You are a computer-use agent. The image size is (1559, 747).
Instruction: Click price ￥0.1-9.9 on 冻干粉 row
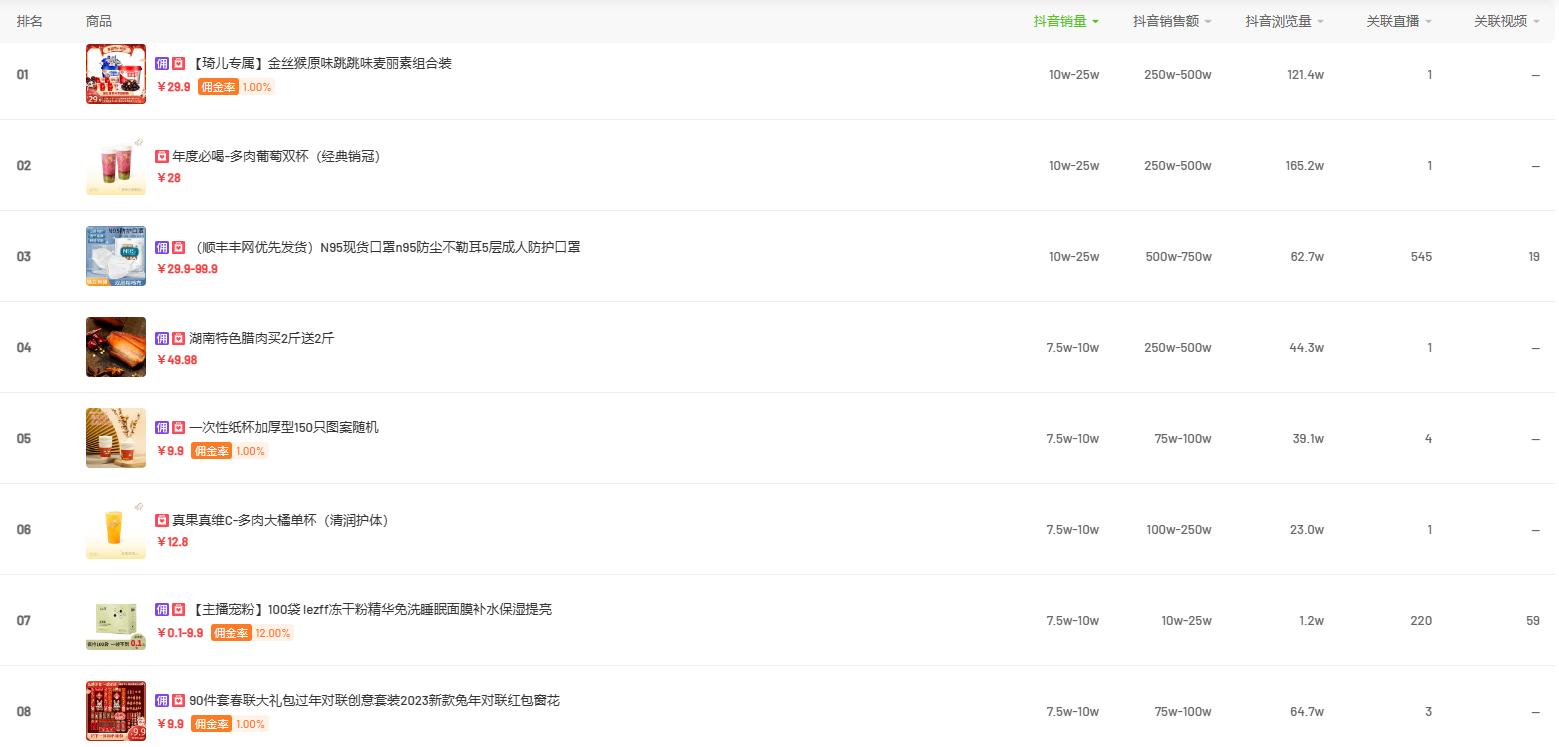[180, 634]
